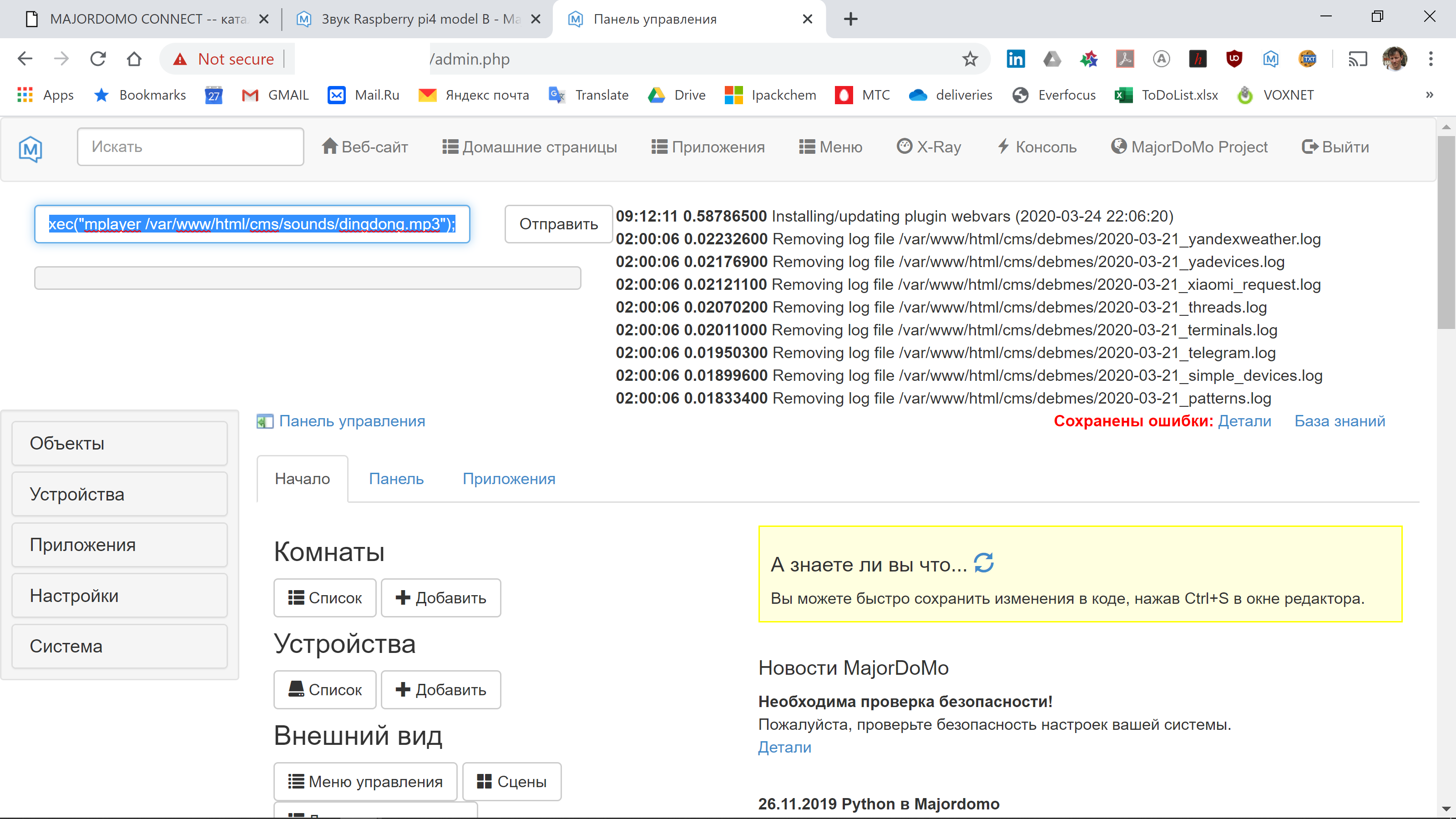Open Сцены (Scenes) editor

(x=511, y=781)
